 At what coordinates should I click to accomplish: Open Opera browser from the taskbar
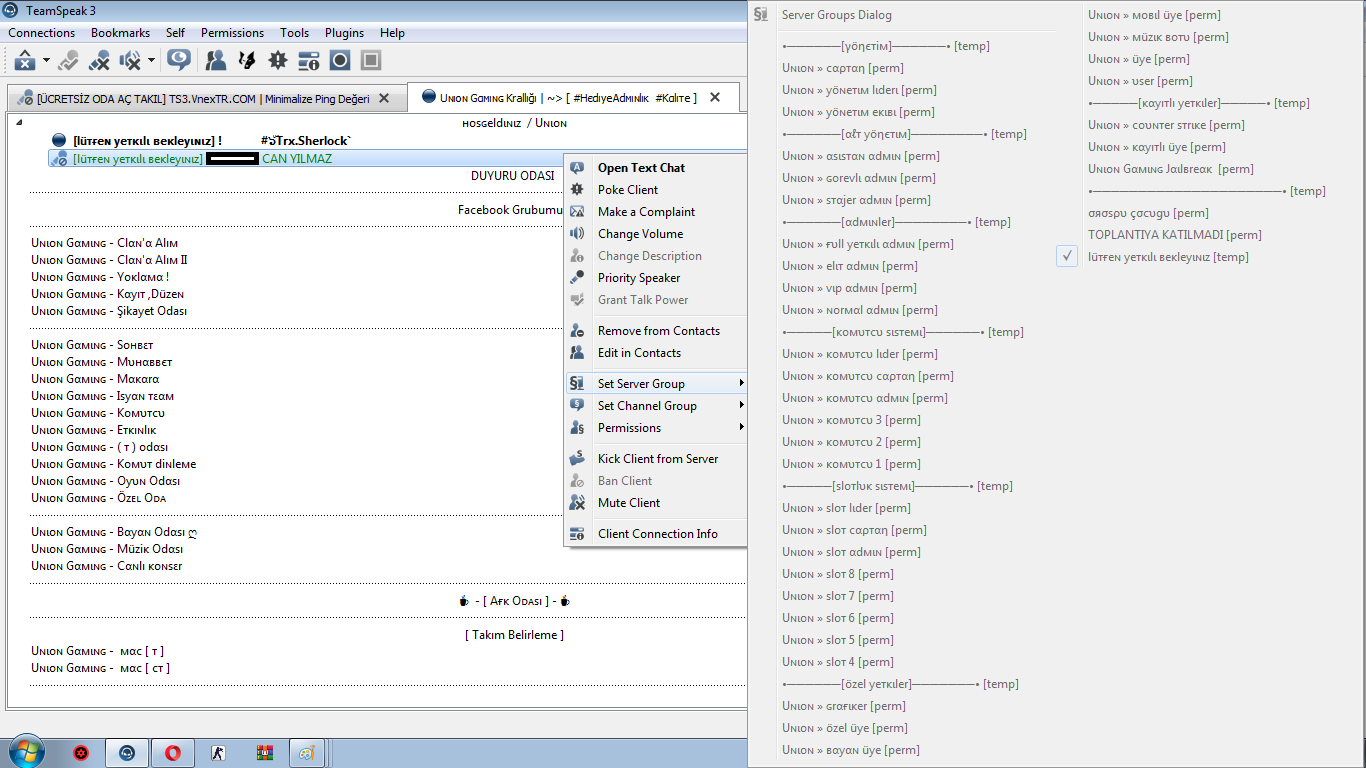(173, 753)
